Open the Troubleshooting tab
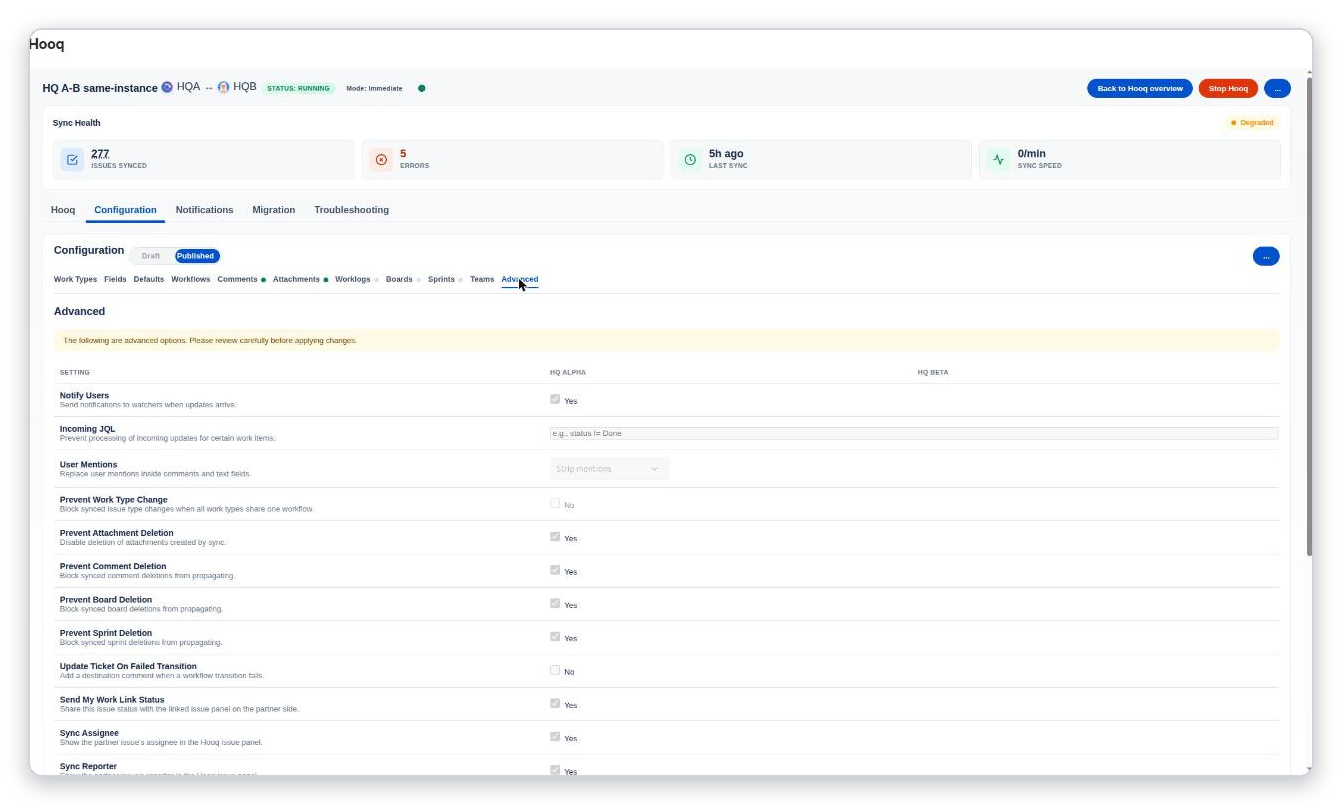The height and width of the screenshot is (805, 1342). point(351,210)
